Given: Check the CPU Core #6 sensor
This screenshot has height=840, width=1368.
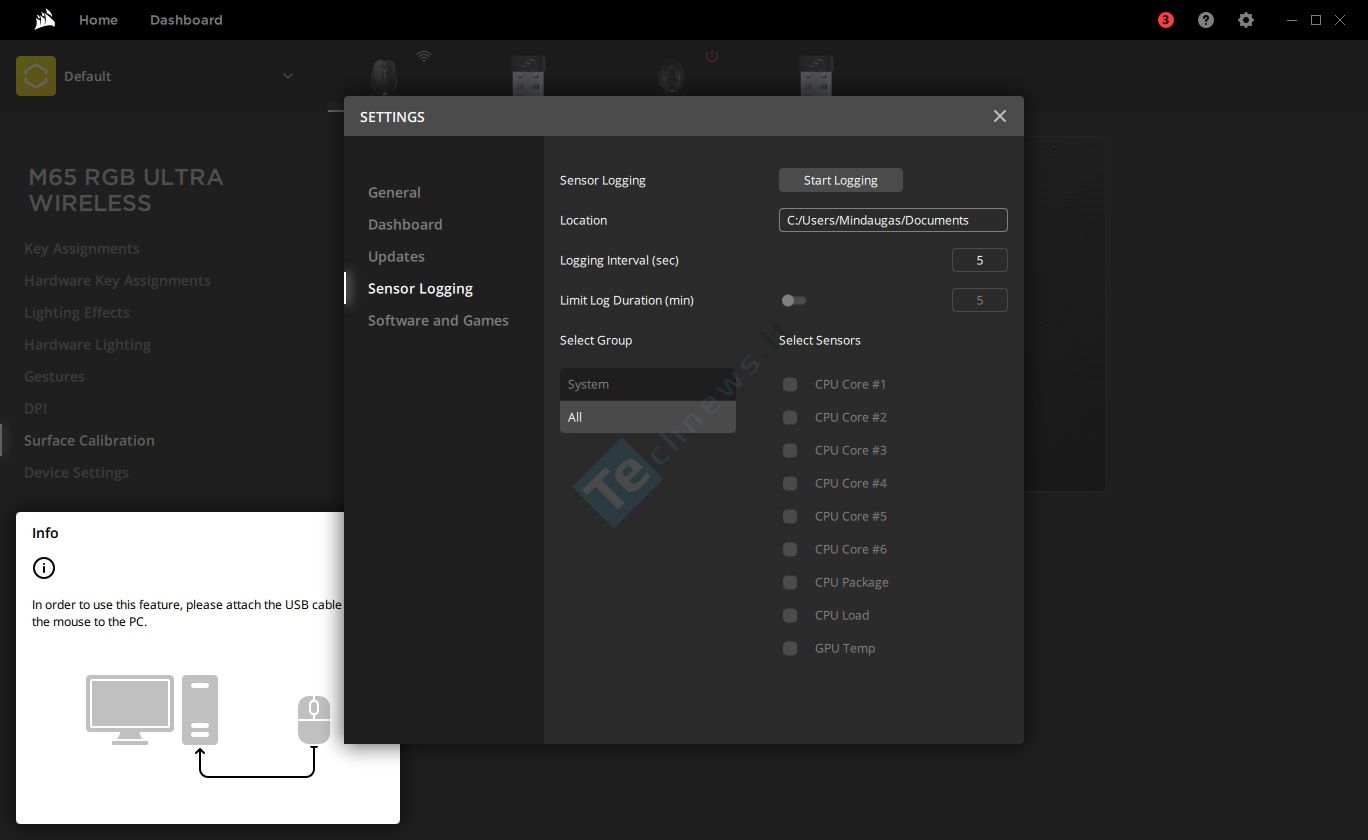Looking at the screenshot, I should tap(790, 549).
